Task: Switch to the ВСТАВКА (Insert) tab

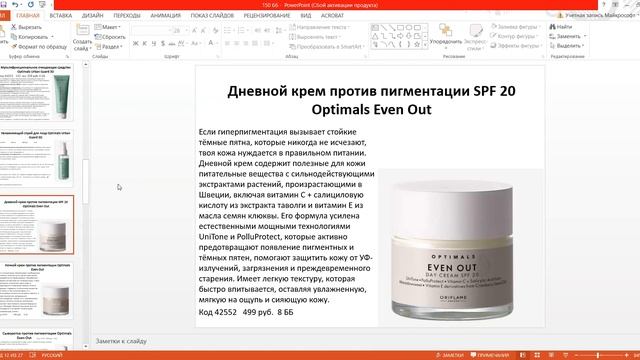Action: tap(61, 16)
